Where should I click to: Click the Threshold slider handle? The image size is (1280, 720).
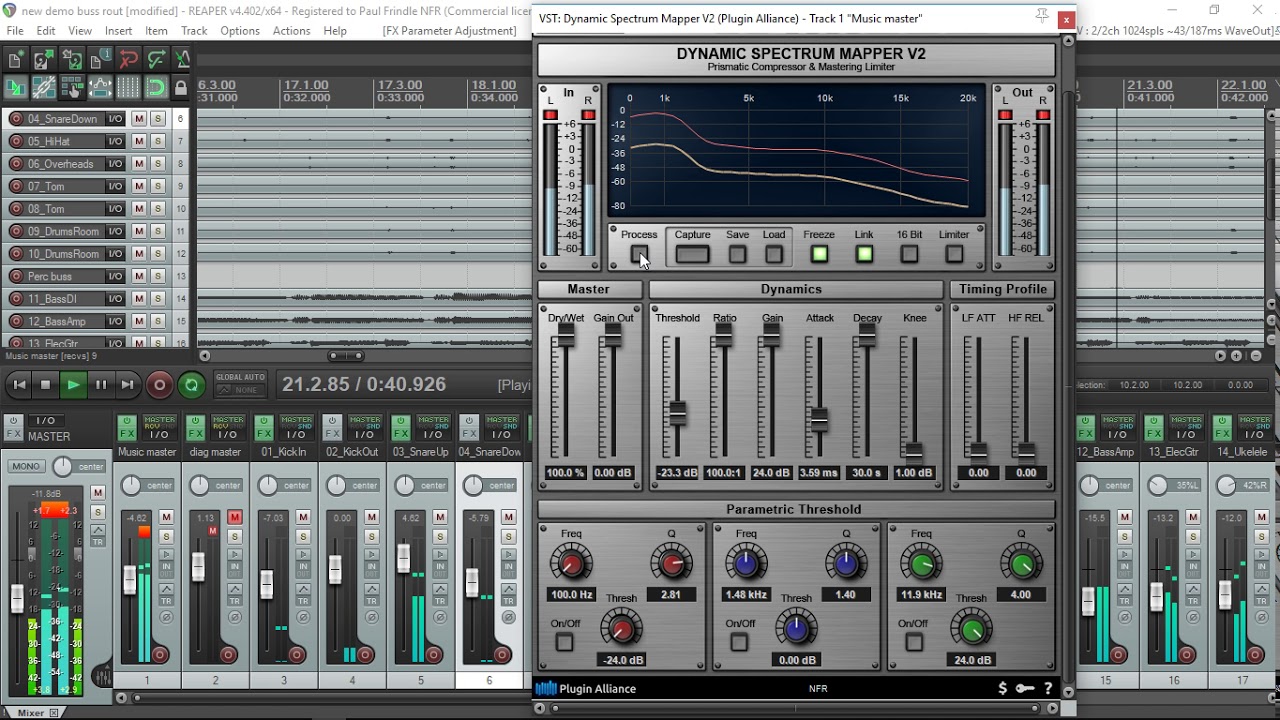click(677, 412)
